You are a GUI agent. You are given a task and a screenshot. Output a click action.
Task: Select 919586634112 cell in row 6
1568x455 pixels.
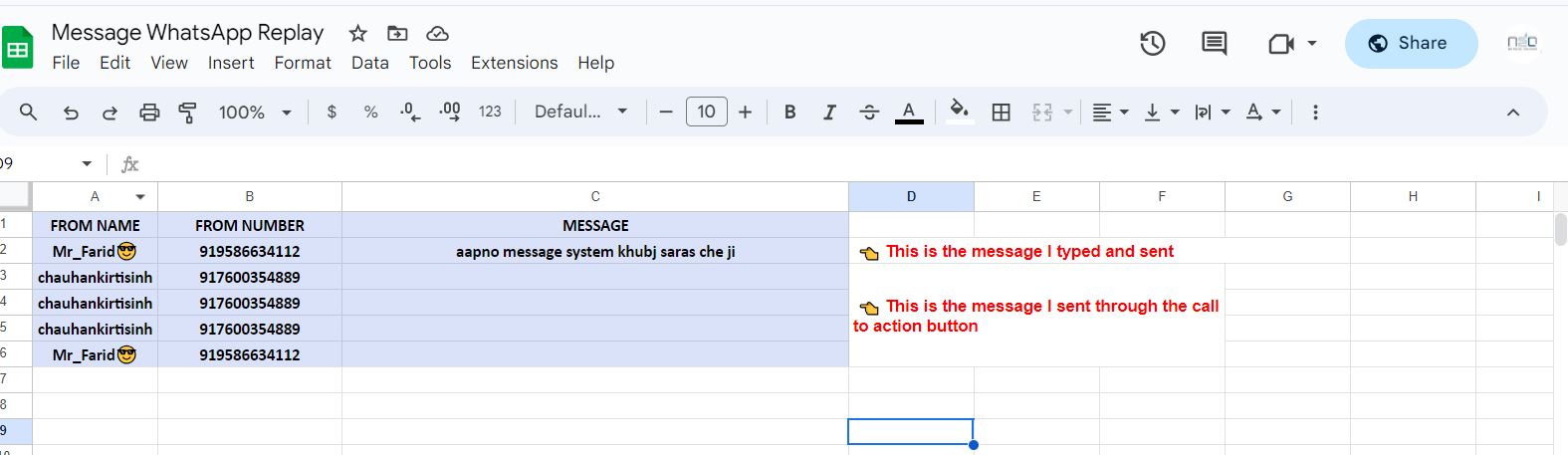click(250, 354)
